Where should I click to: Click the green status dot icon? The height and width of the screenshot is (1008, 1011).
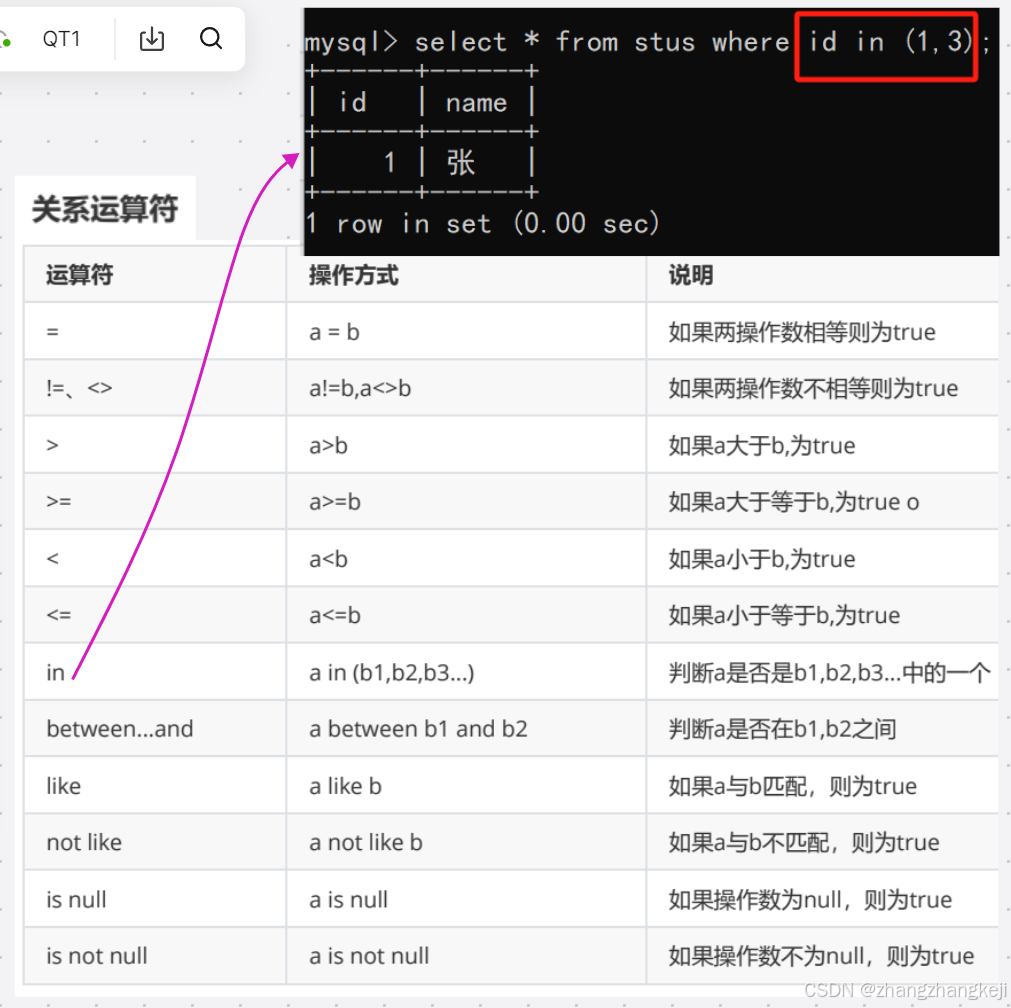point(6,41)
